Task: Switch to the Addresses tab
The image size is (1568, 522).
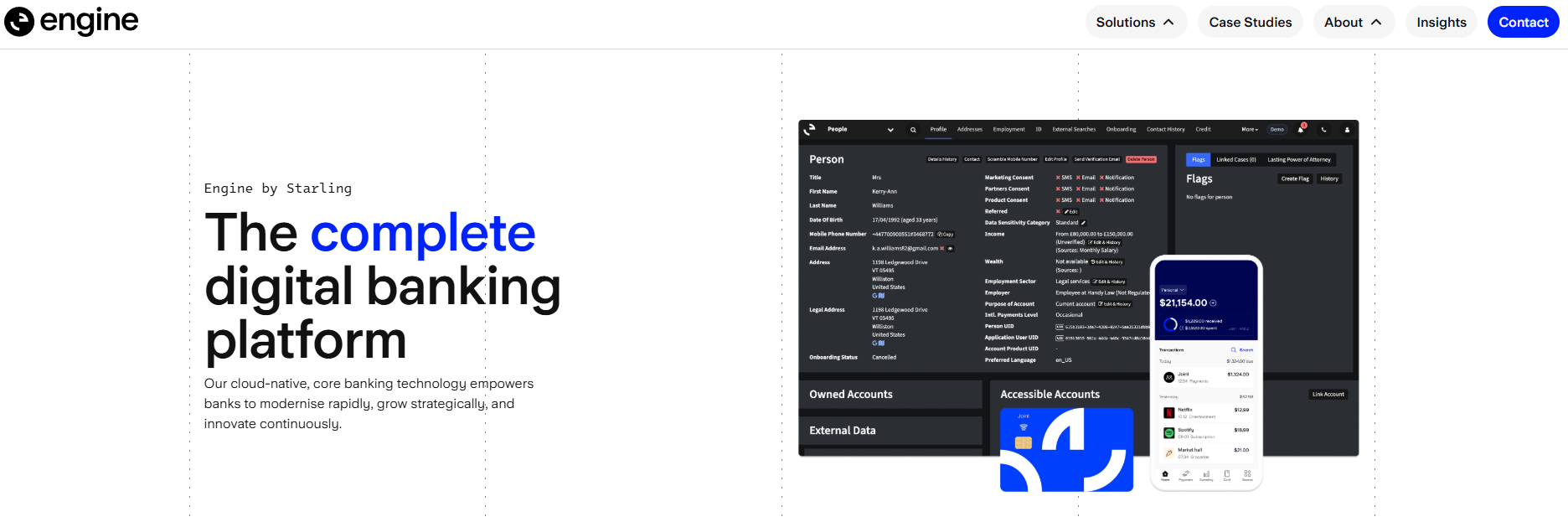Action: (970, 129)
